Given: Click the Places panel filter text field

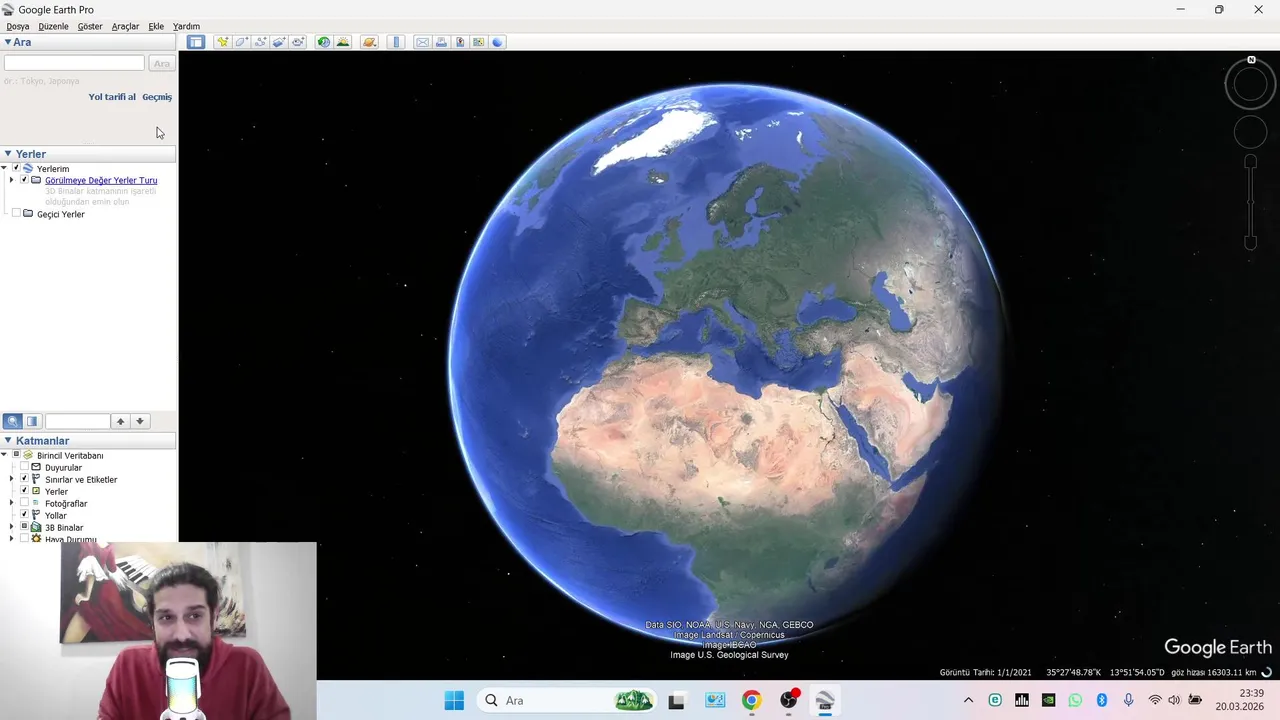Looking at the screenshot, I should click(77, 421).
